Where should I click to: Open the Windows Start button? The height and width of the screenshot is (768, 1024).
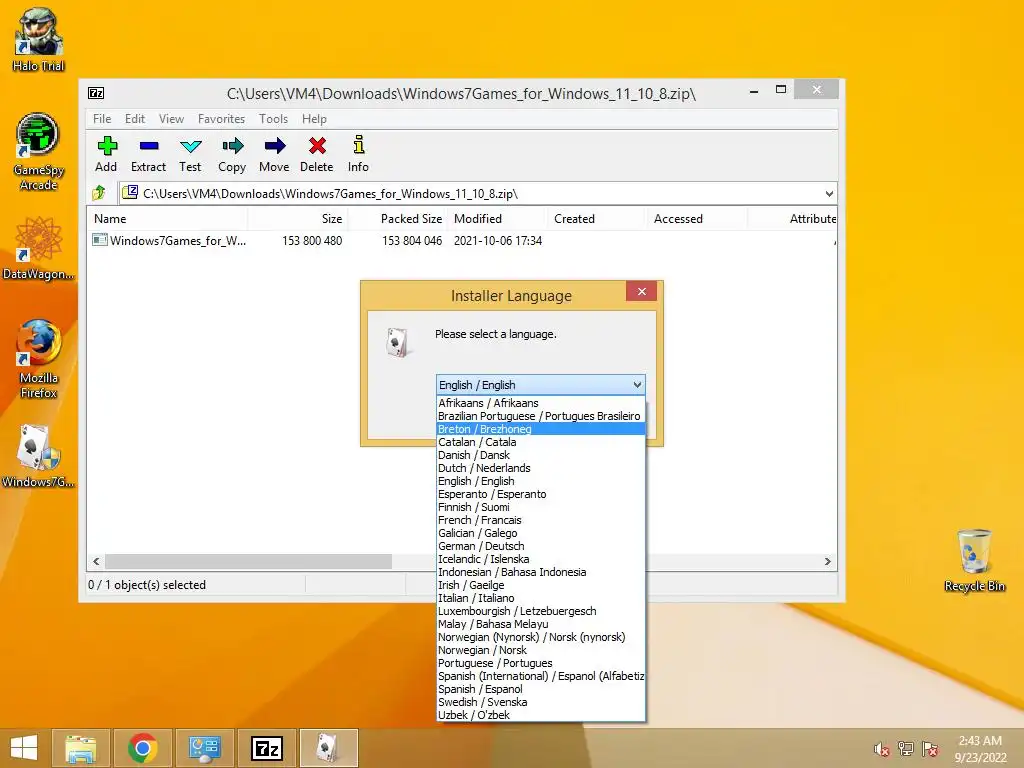pyautogui.click(x=24, y=748)
